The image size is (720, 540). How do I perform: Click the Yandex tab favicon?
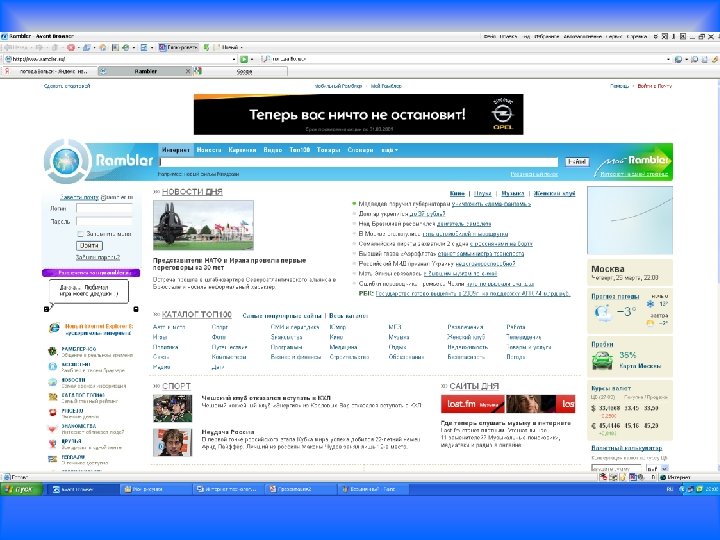click(7, 71)
